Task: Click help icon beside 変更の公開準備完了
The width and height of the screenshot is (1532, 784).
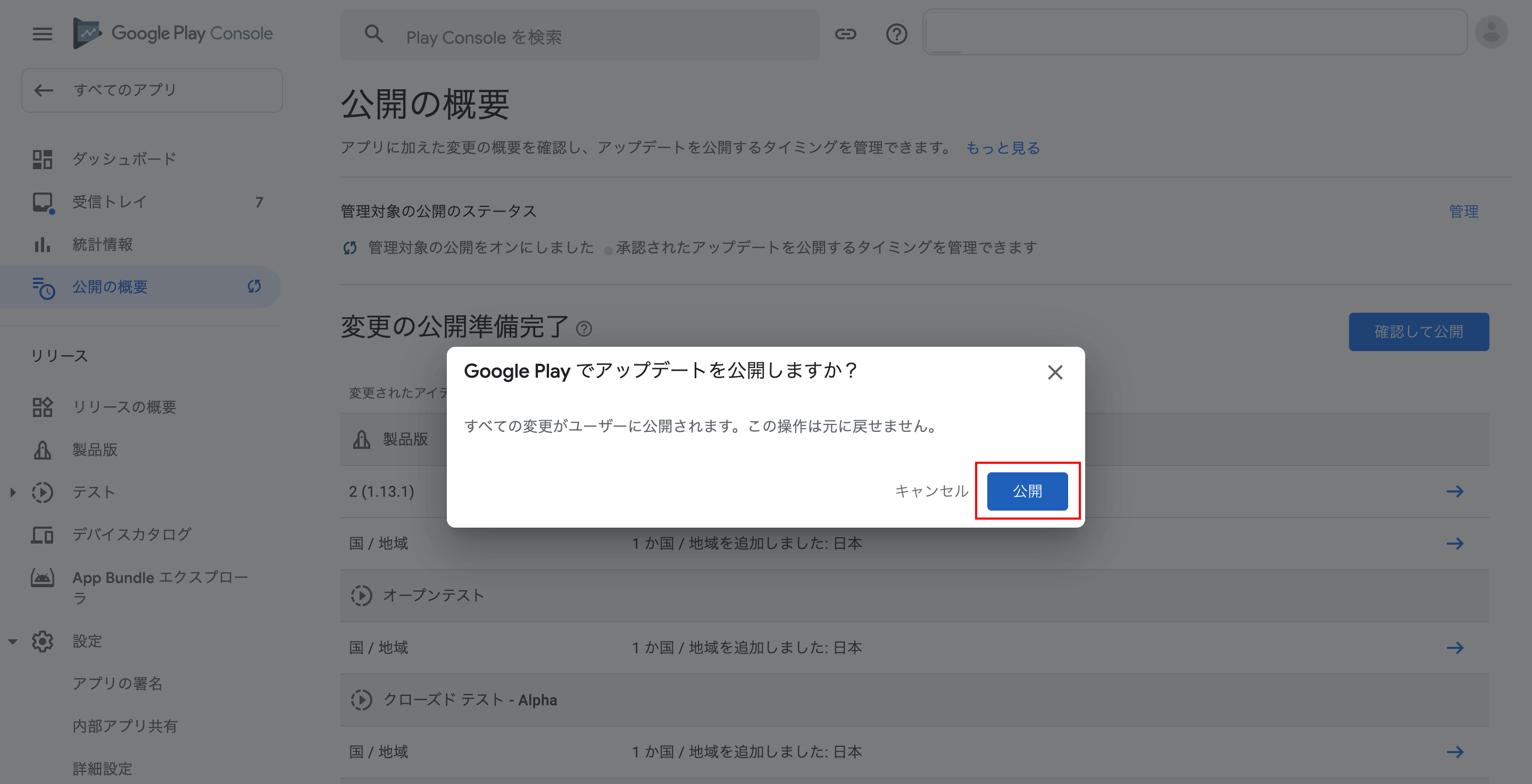Action: pos(584,329)
